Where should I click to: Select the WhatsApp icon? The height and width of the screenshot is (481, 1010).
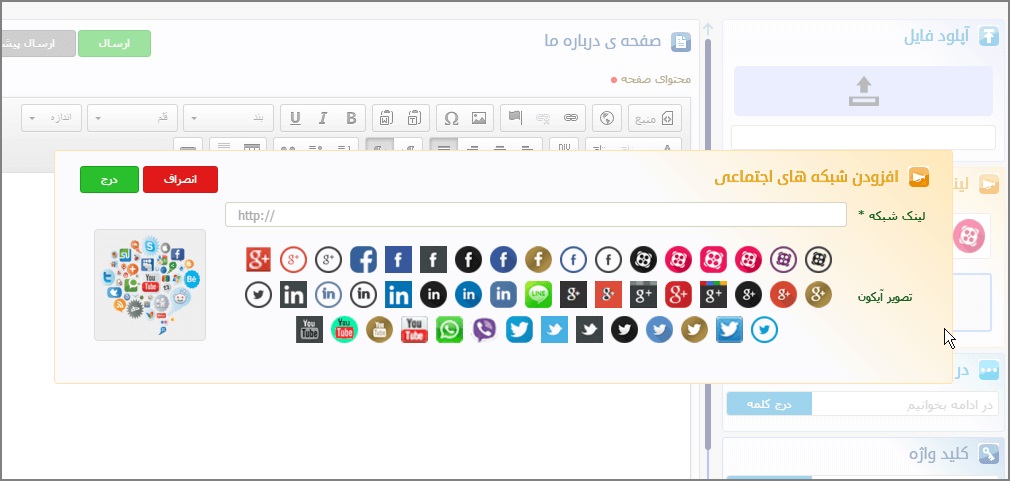tap(449, 329)
